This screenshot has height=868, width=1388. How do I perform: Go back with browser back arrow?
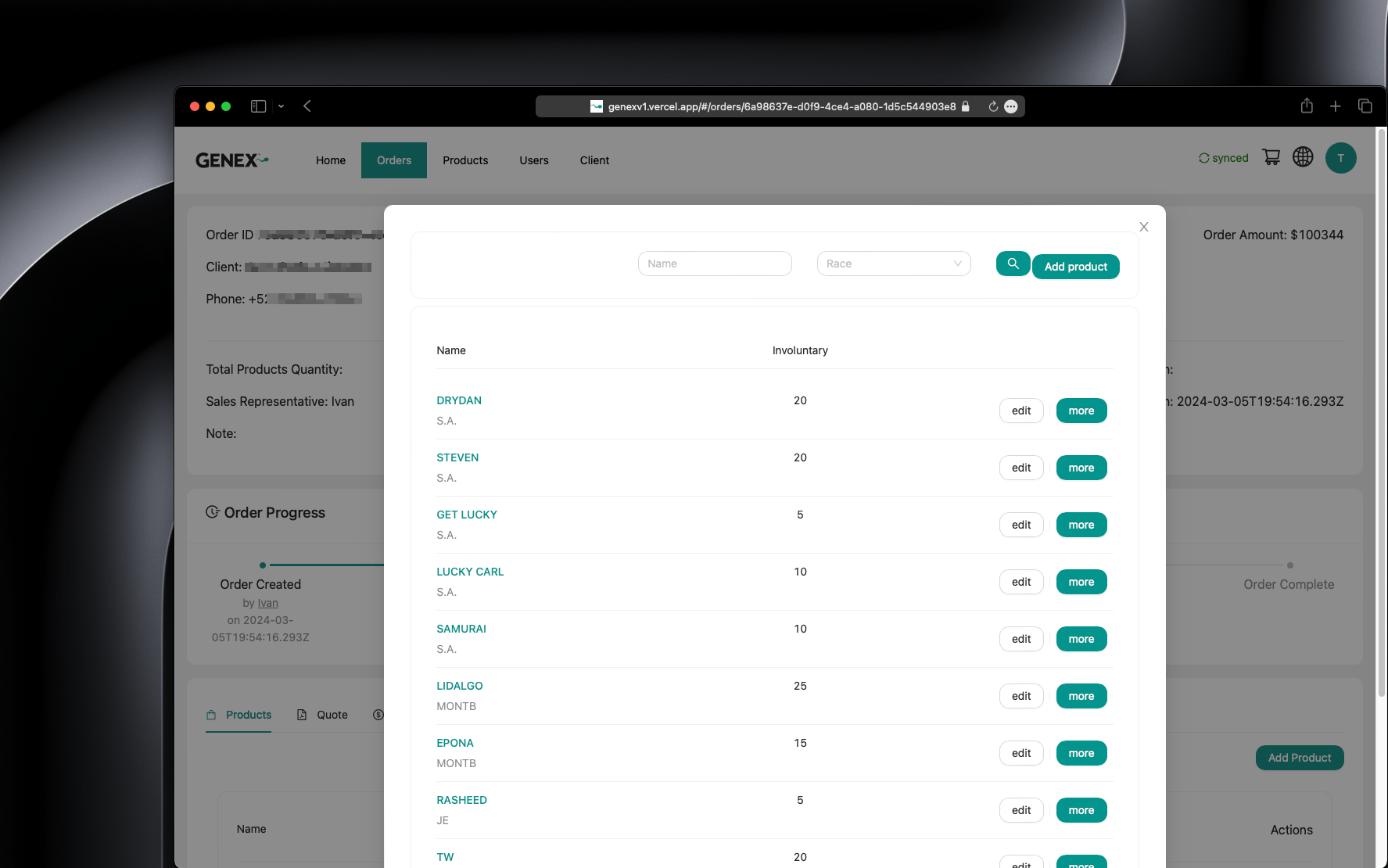pyautogui.click(x=307, y=106)
